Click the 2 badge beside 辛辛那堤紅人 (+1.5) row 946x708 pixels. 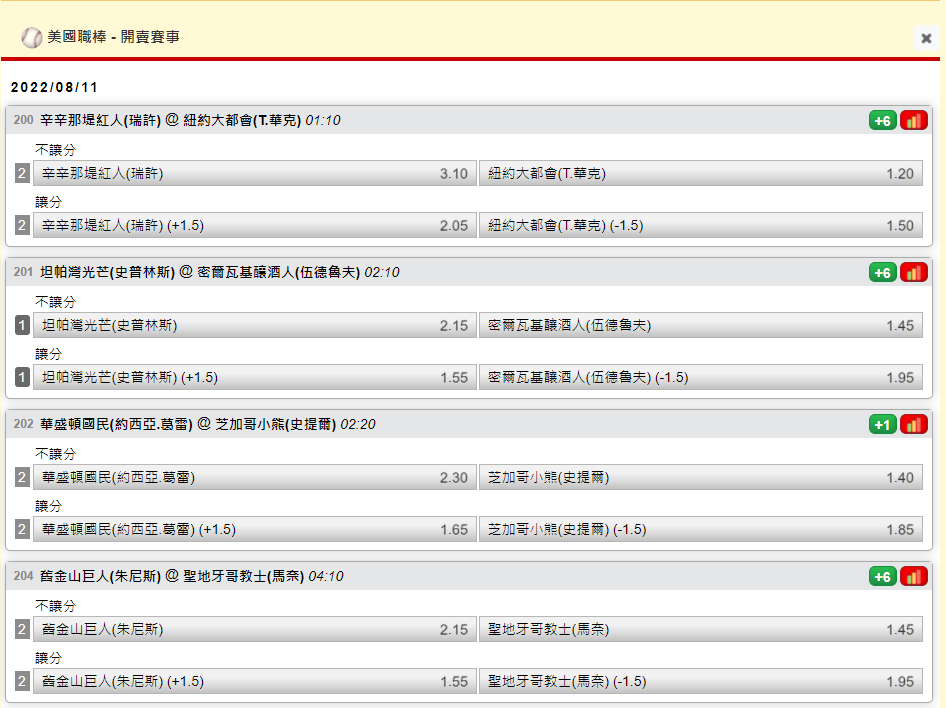click(x=22, y=226)
